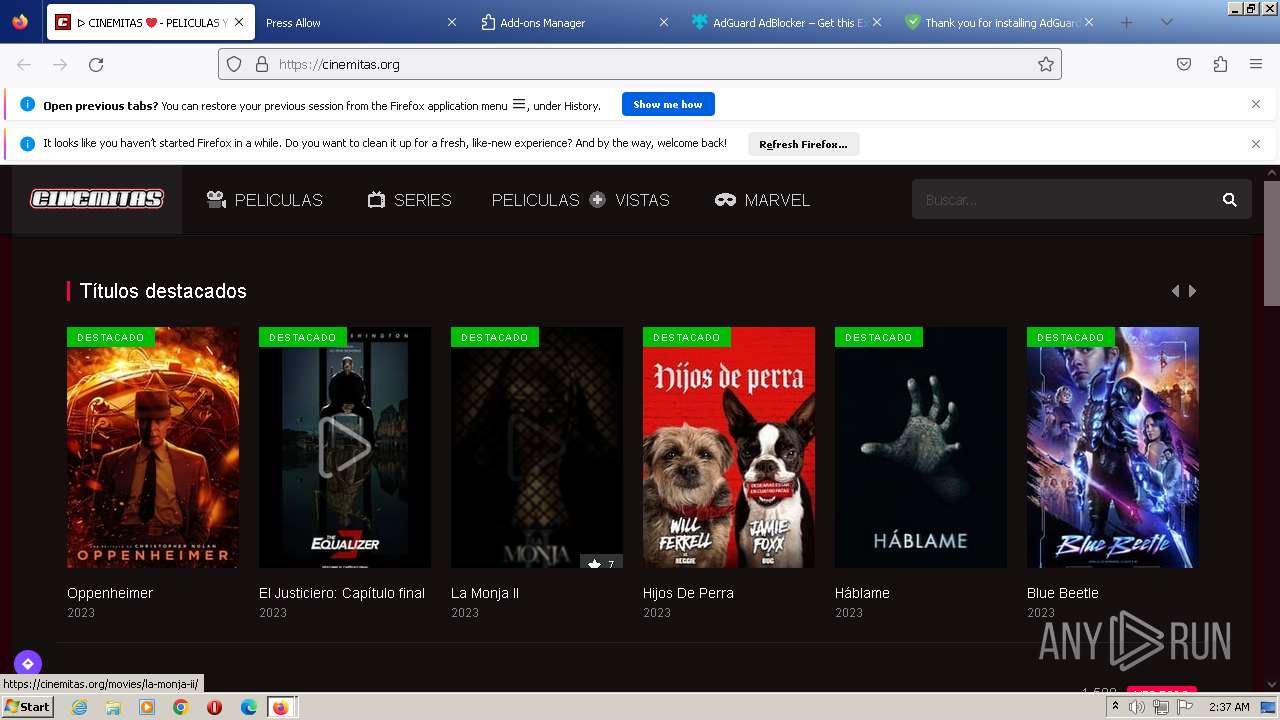Open Peliculas más Vistas section
1280x720 pixels.
(580, 200)
